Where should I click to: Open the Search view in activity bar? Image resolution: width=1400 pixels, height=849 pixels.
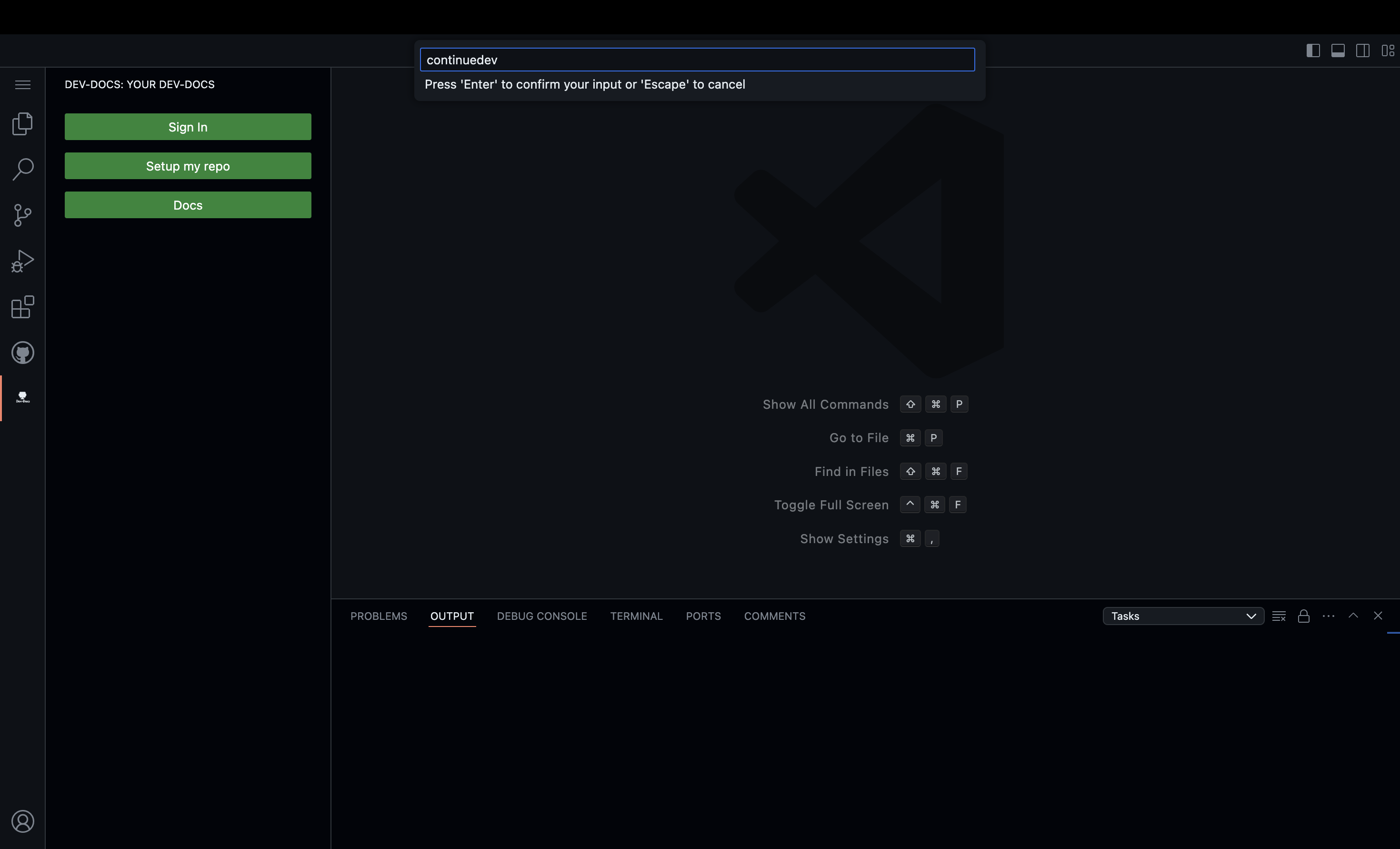[23, 170]
